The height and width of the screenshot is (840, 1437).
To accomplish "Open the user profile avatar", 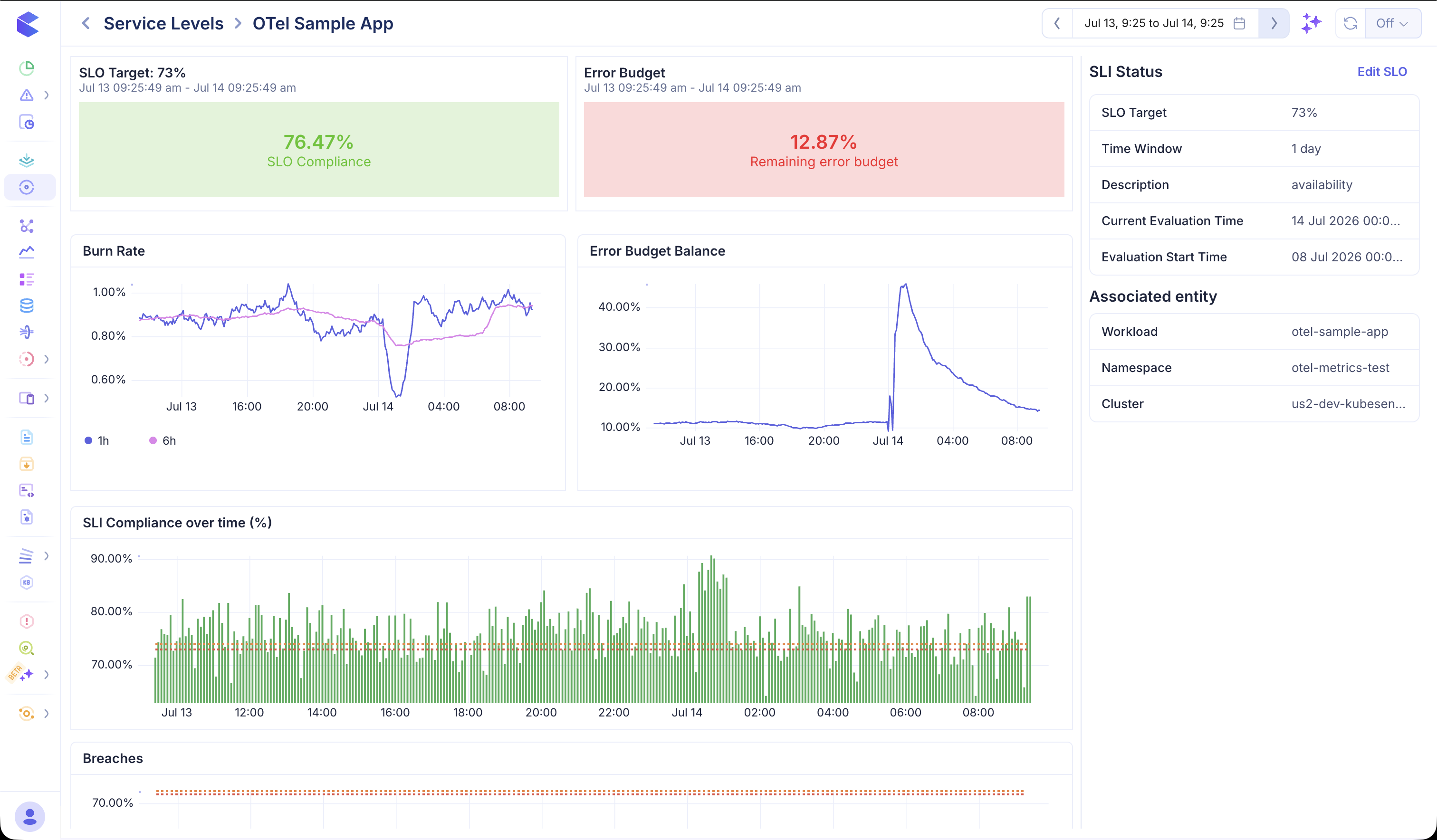I will click(29, 817).
